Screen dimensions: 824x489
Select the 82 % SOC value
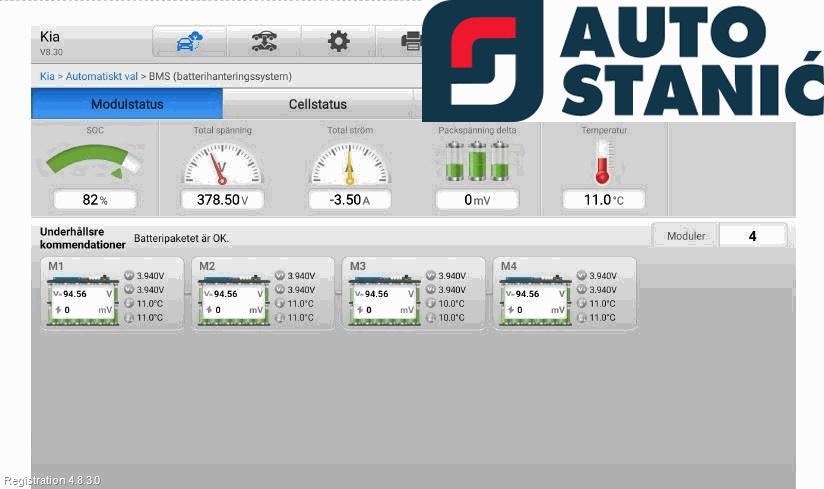coord(95,200)
